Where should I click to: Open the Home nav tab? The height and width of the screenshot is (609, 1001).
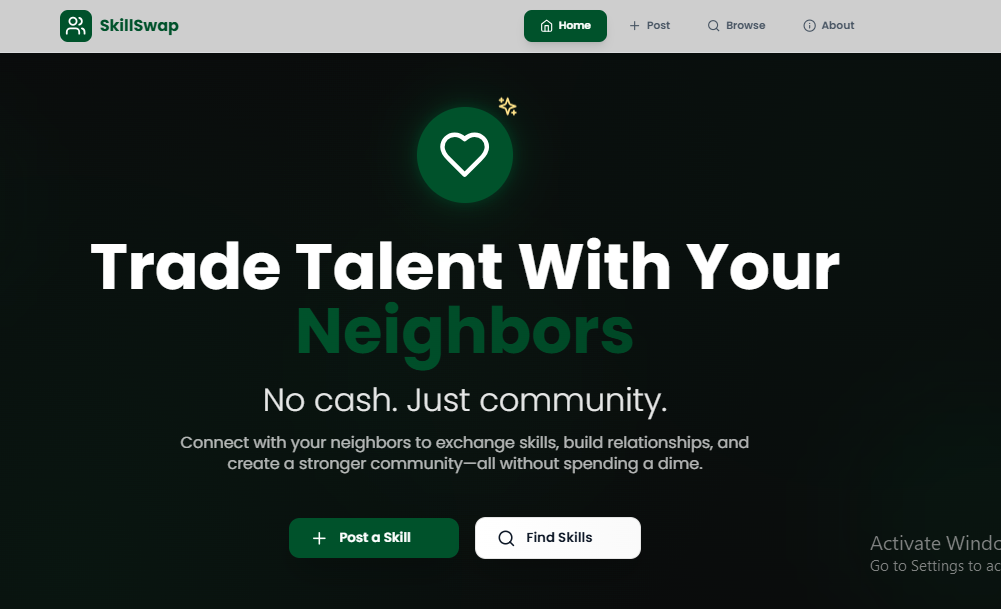565,26
